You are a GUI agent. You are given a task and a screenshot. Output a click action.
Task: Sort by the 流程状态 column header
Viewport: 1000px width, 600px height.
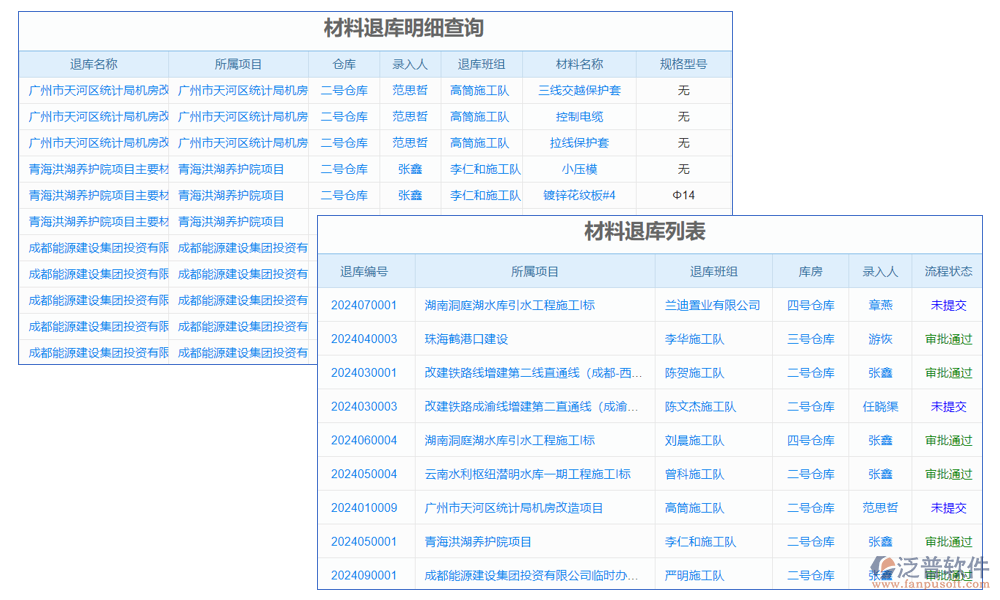947,271
